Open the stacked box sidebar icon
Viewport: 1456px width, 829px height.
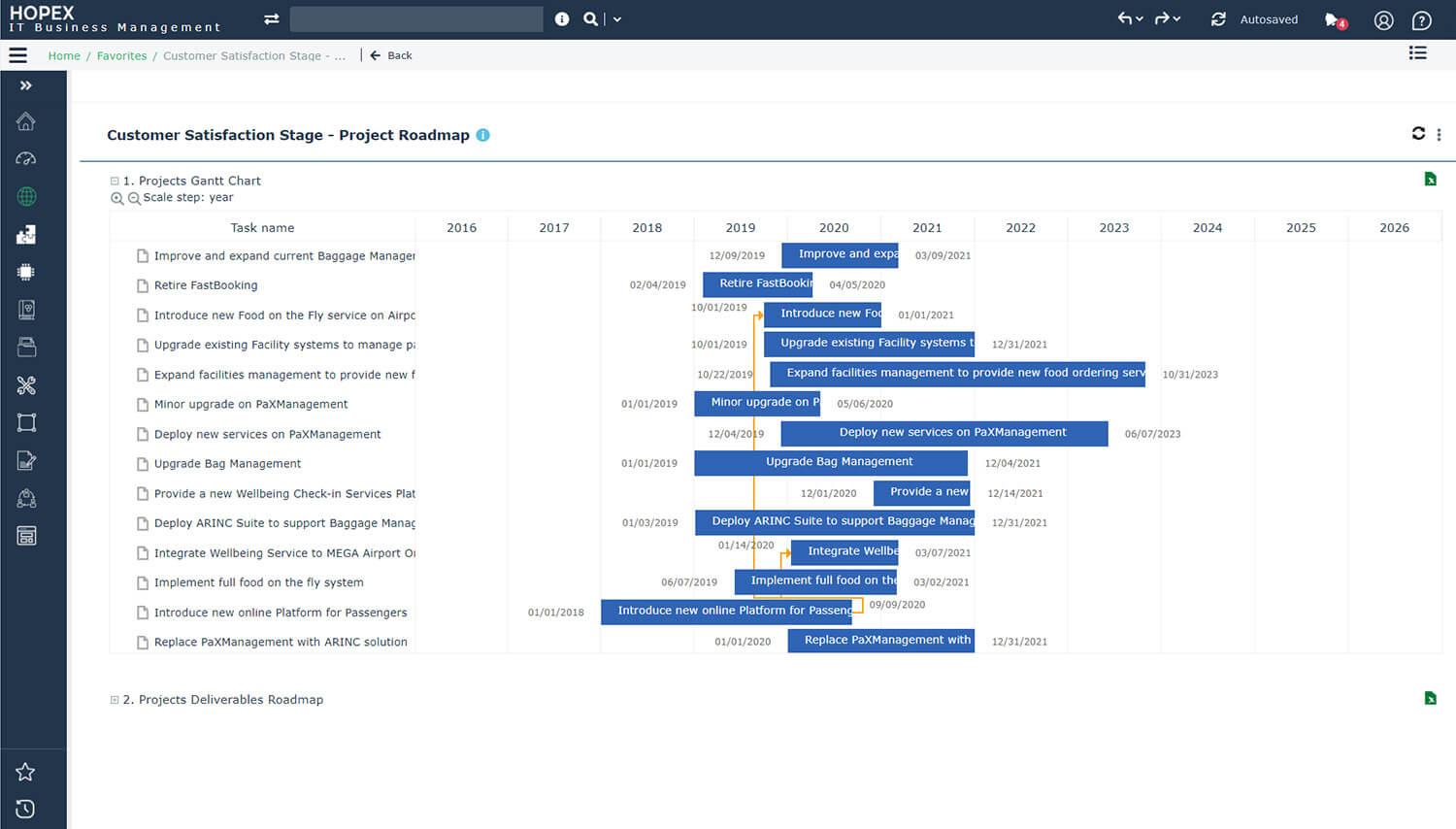point(26,347)
